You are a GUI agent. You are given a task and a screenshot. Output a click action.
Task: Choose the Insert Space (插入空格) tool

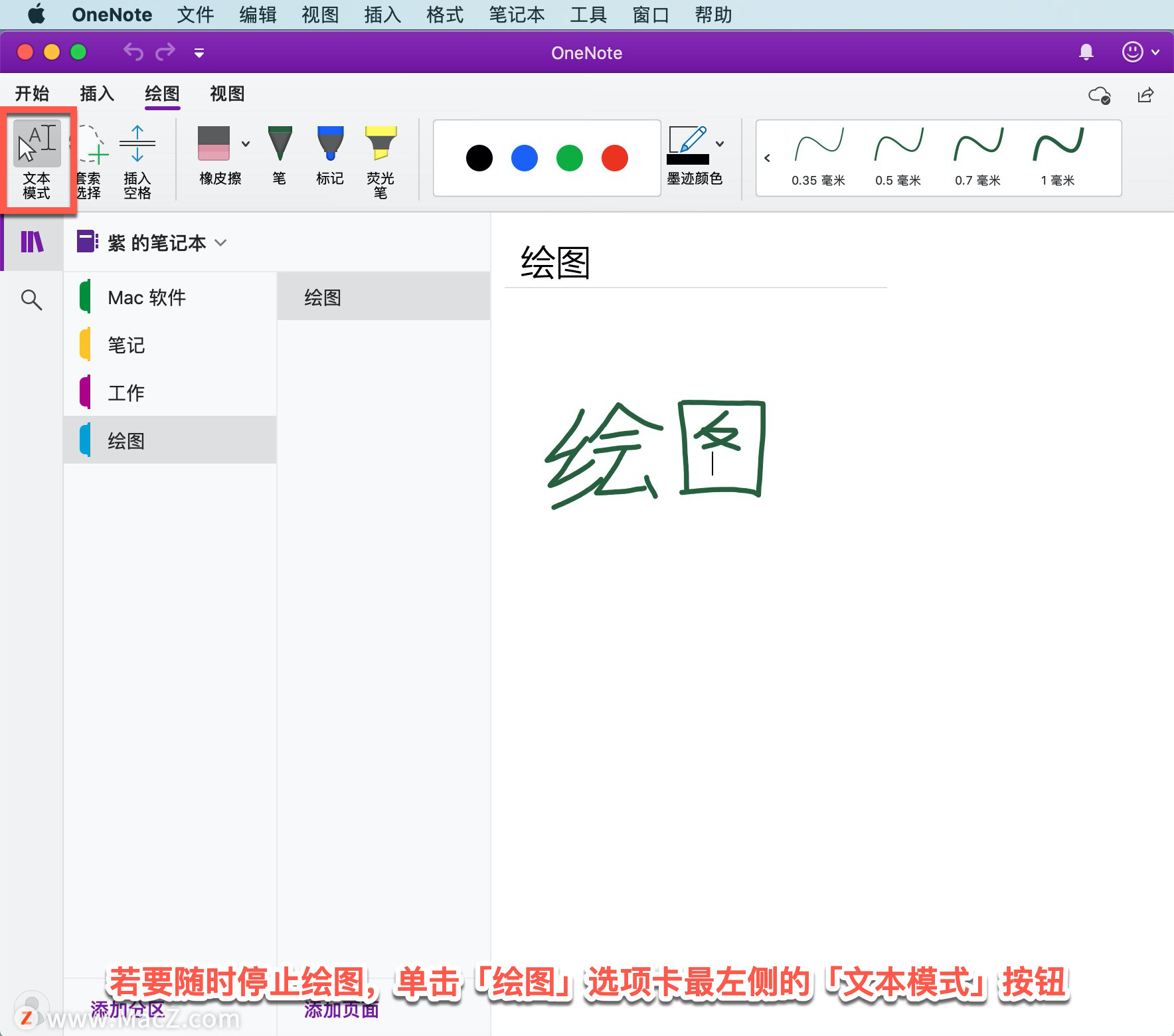(x=137, y=161)
